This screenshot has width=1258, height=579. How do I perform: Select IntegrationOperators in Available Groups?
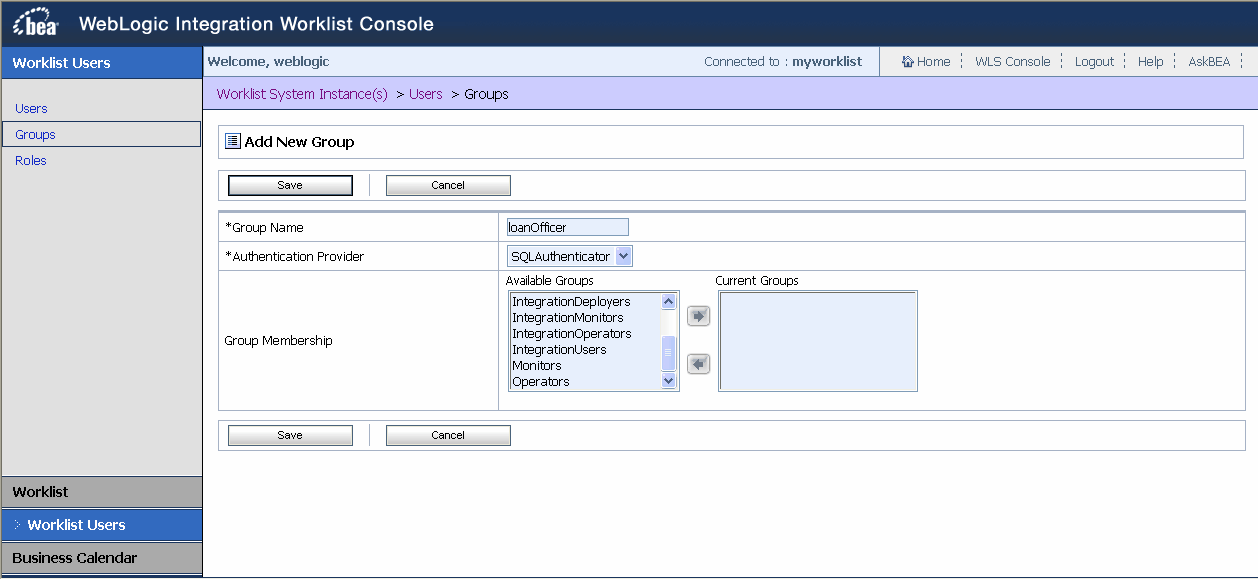pos(572,334)
